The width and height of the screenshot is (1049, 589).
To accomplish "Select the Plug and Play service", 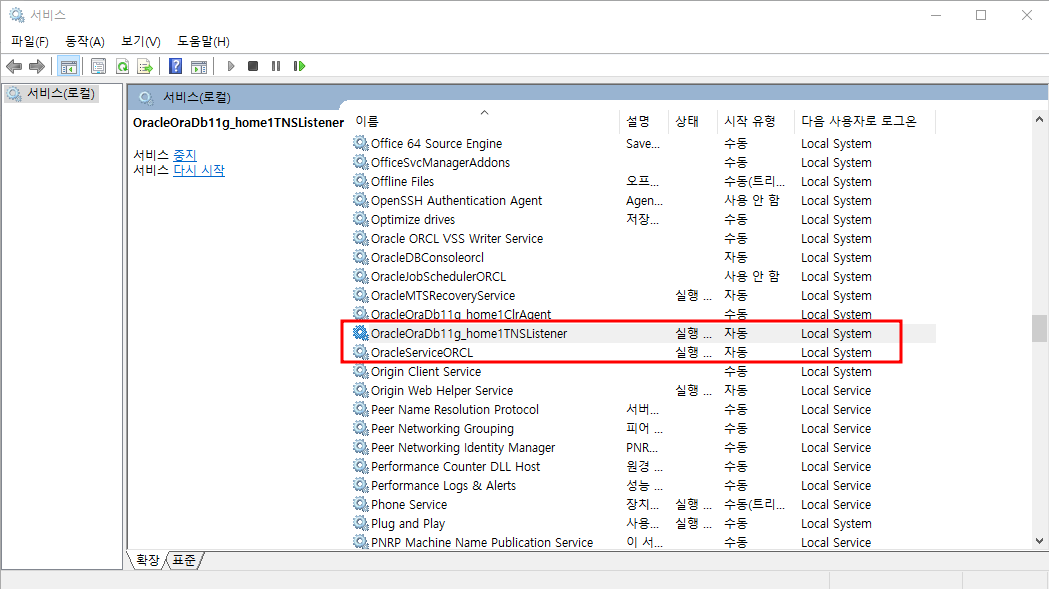I will 407,523.
